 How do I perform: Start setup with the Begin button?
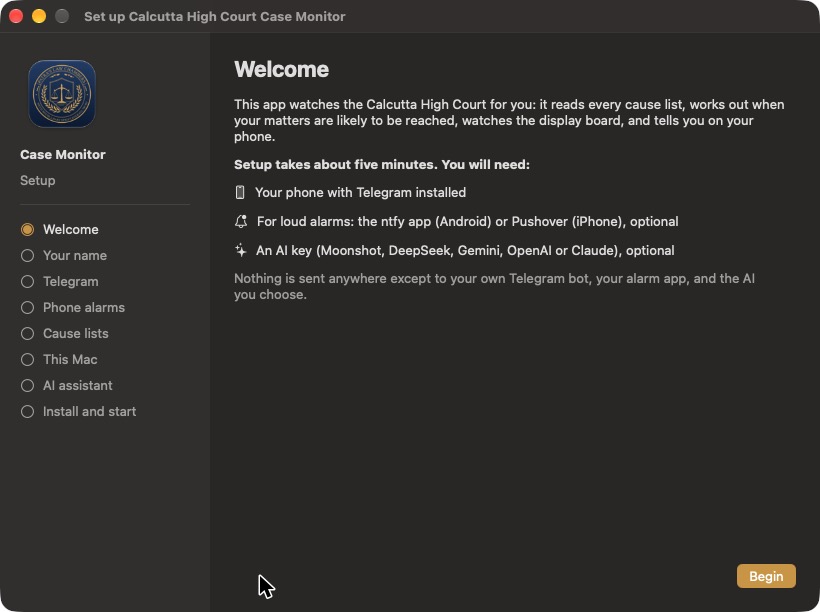[x=766, y=576]
